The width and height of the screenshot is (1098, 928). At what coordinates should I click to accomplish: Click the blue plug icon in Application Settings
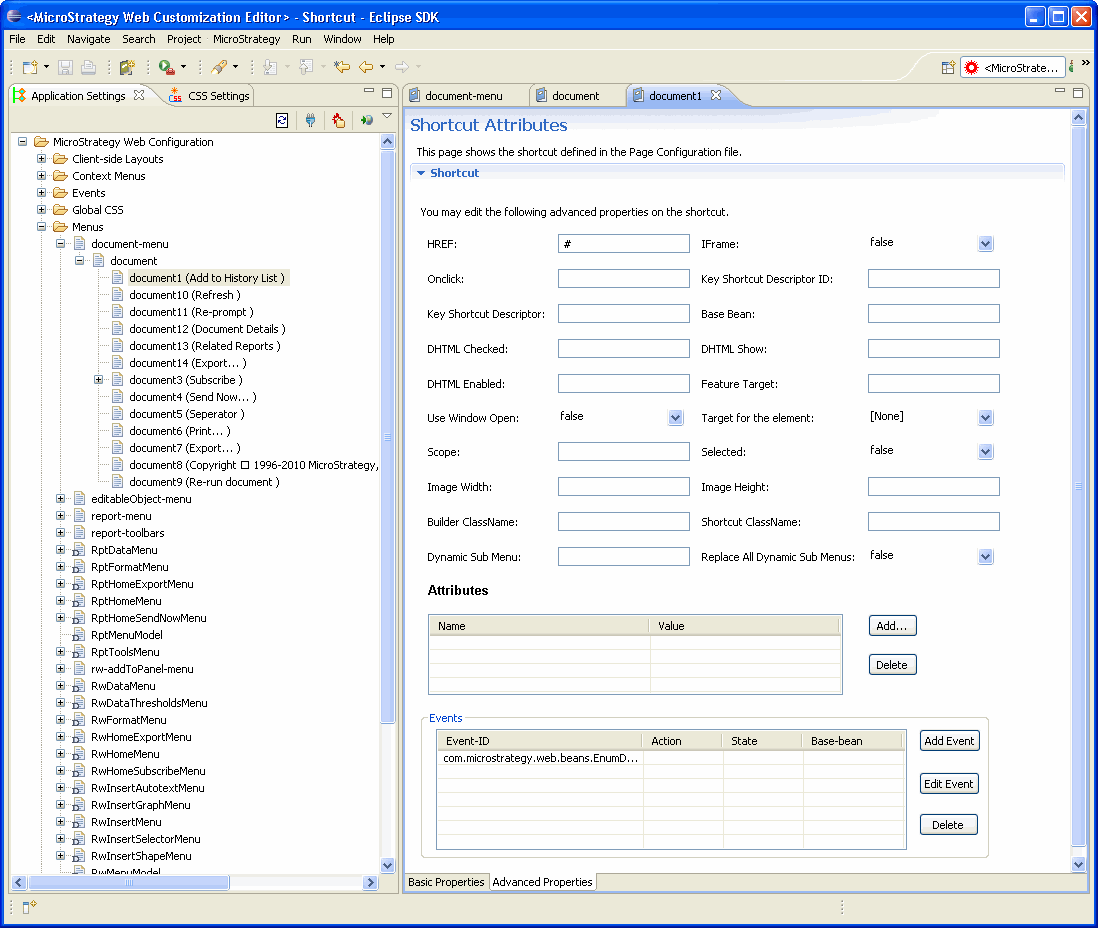pos(310,120)
